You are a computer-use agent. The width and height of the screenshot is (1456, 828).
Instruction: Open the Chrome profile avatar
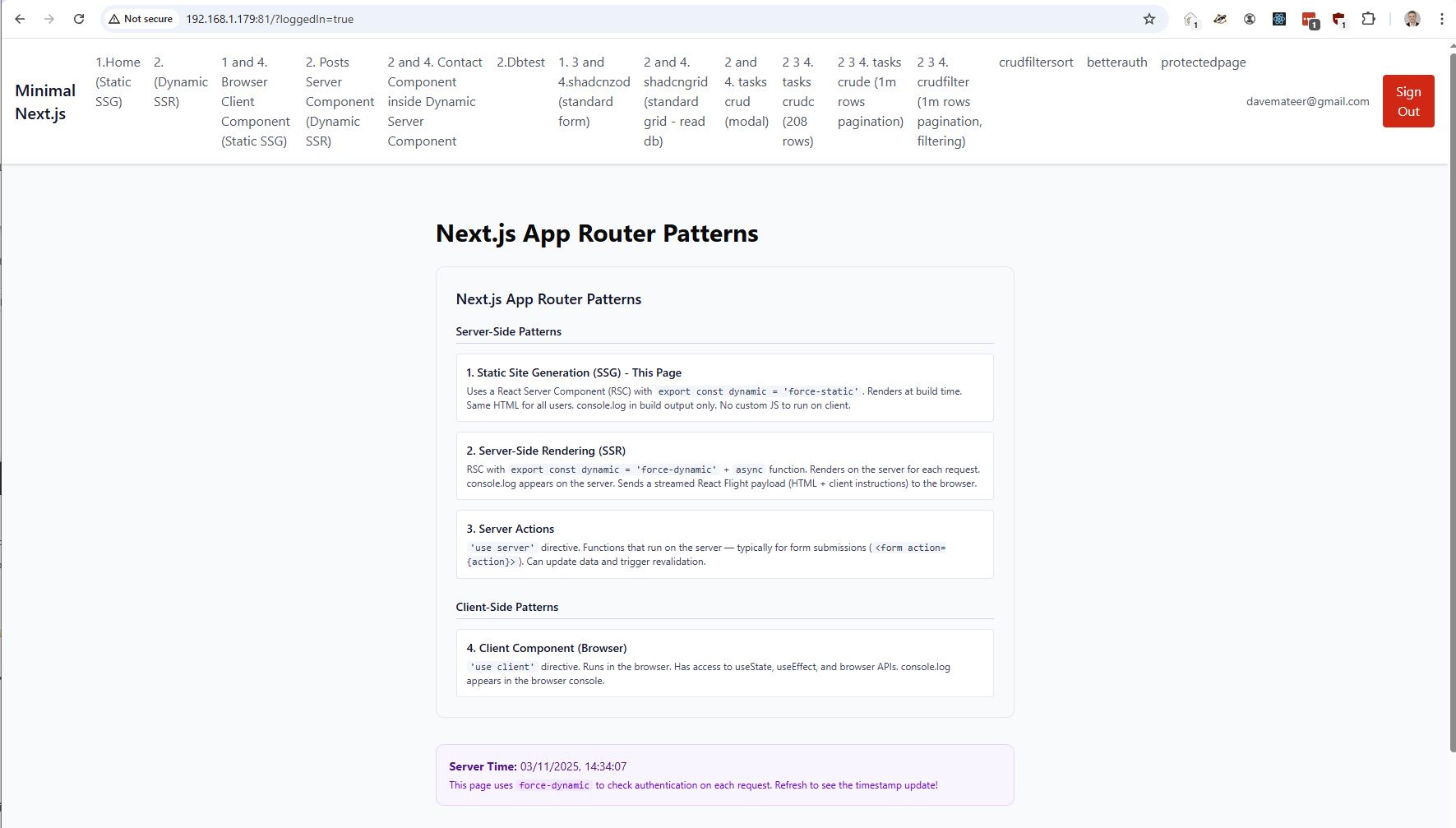[1412, 19]
